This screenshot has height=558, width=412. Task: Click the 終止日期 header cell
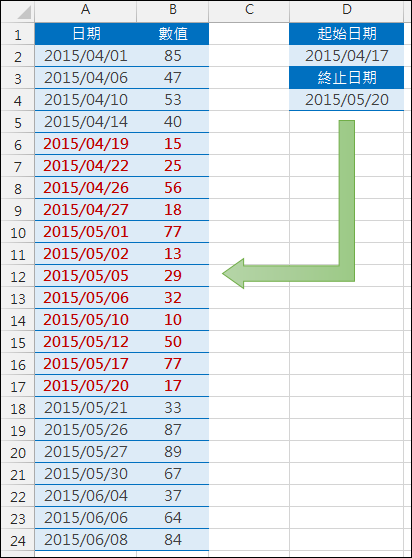click(347, 78)
